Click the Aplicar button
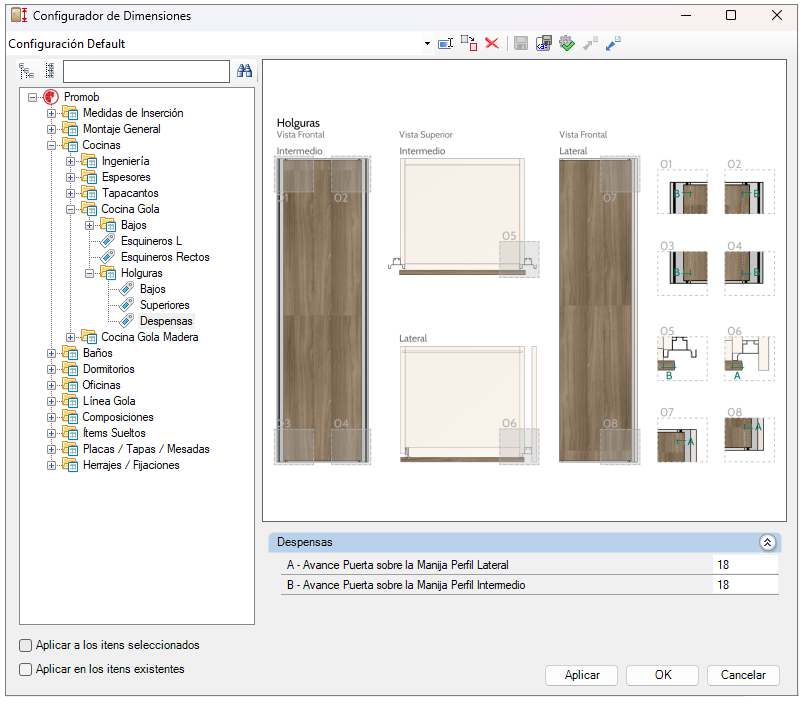The height and width of the screenshot is (707, 805). coord(582,675)
